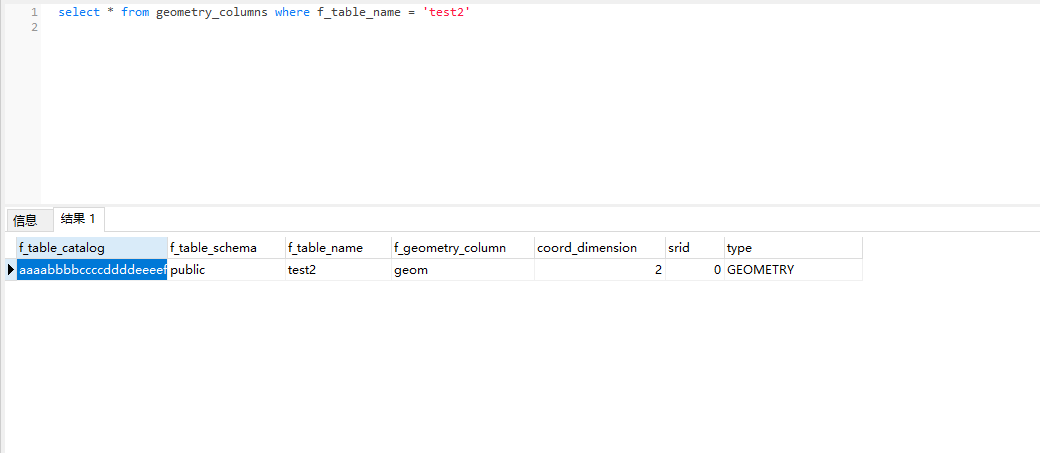The image size is (1040, 453).
Task: Click the srid column header
Action: pos(695,248)
